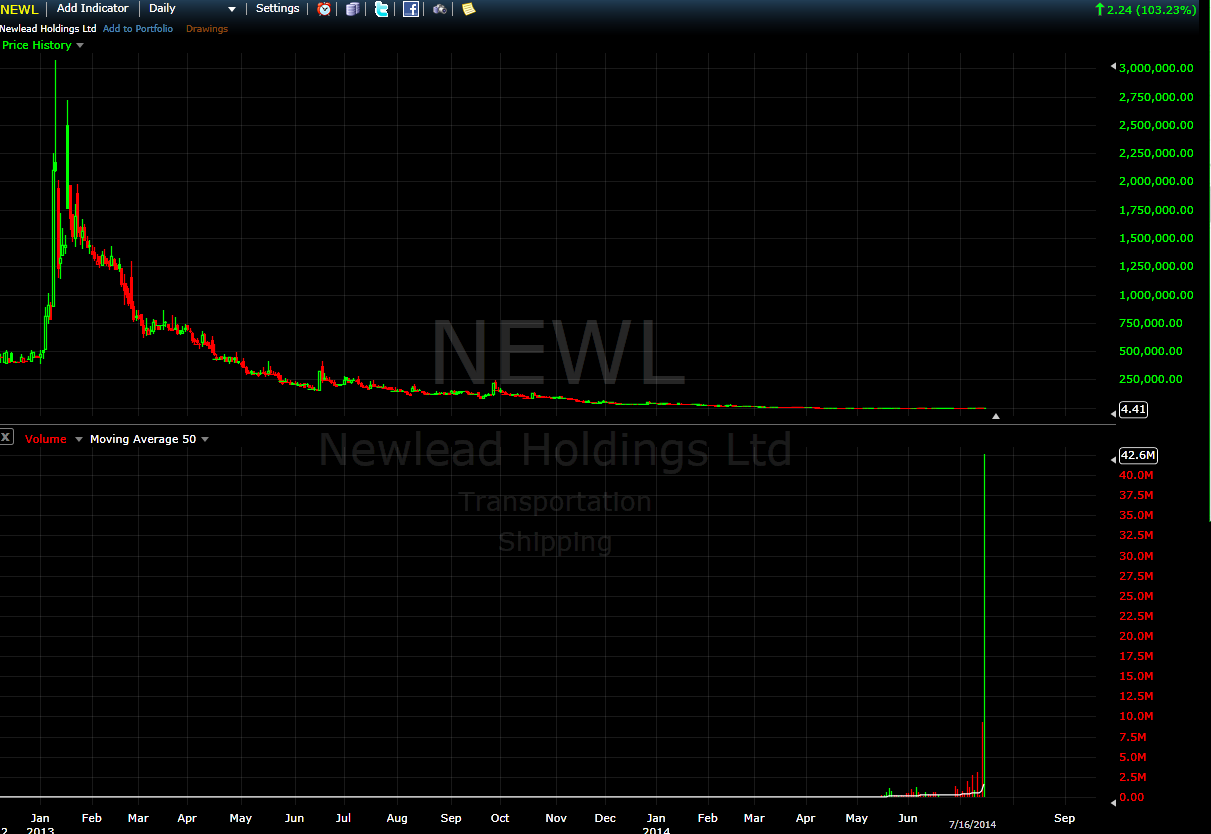
Task: Share chart on Twitter
Action: (x=381, y=9)
